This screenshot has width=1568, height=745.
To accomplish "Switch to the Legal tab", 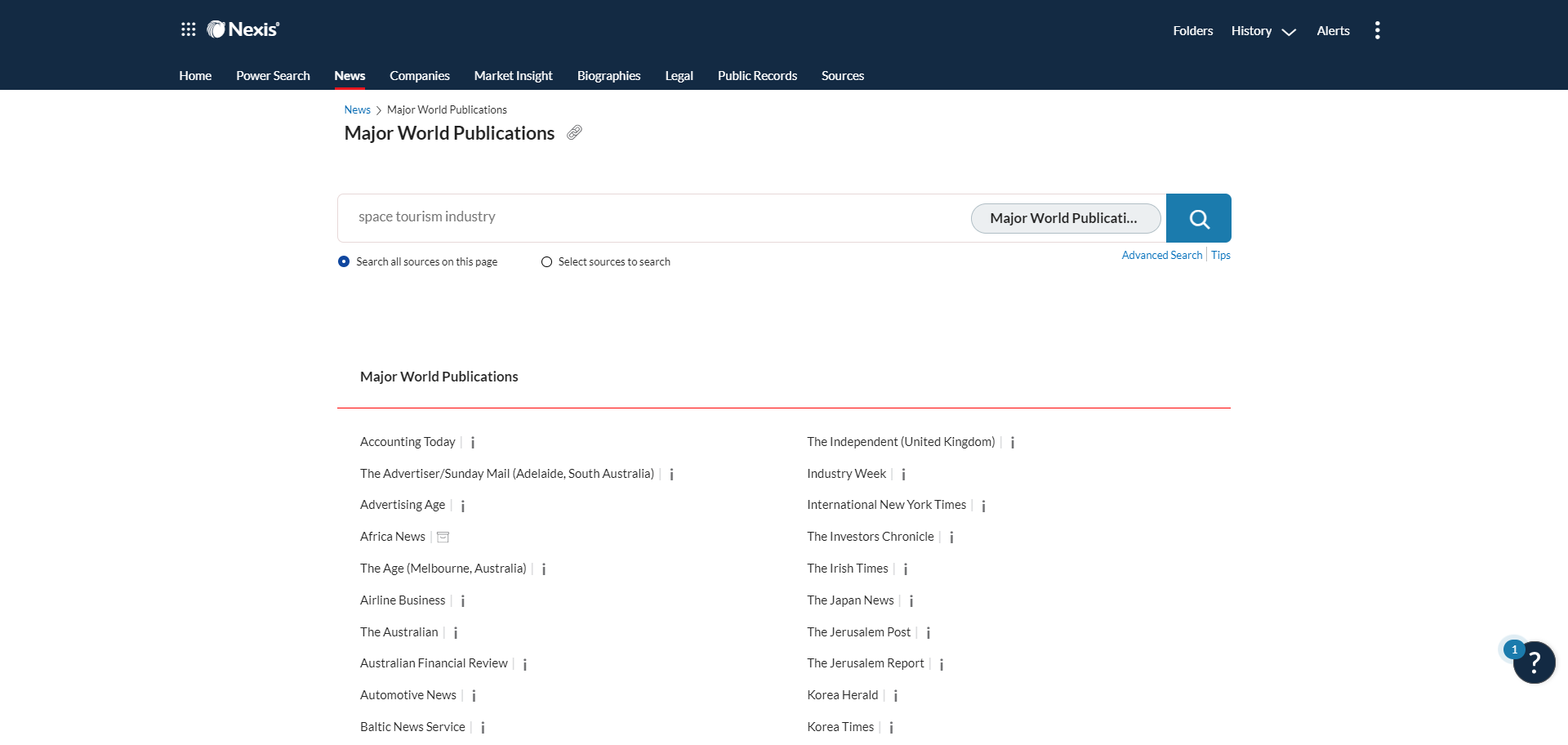I will coord(679,75).
